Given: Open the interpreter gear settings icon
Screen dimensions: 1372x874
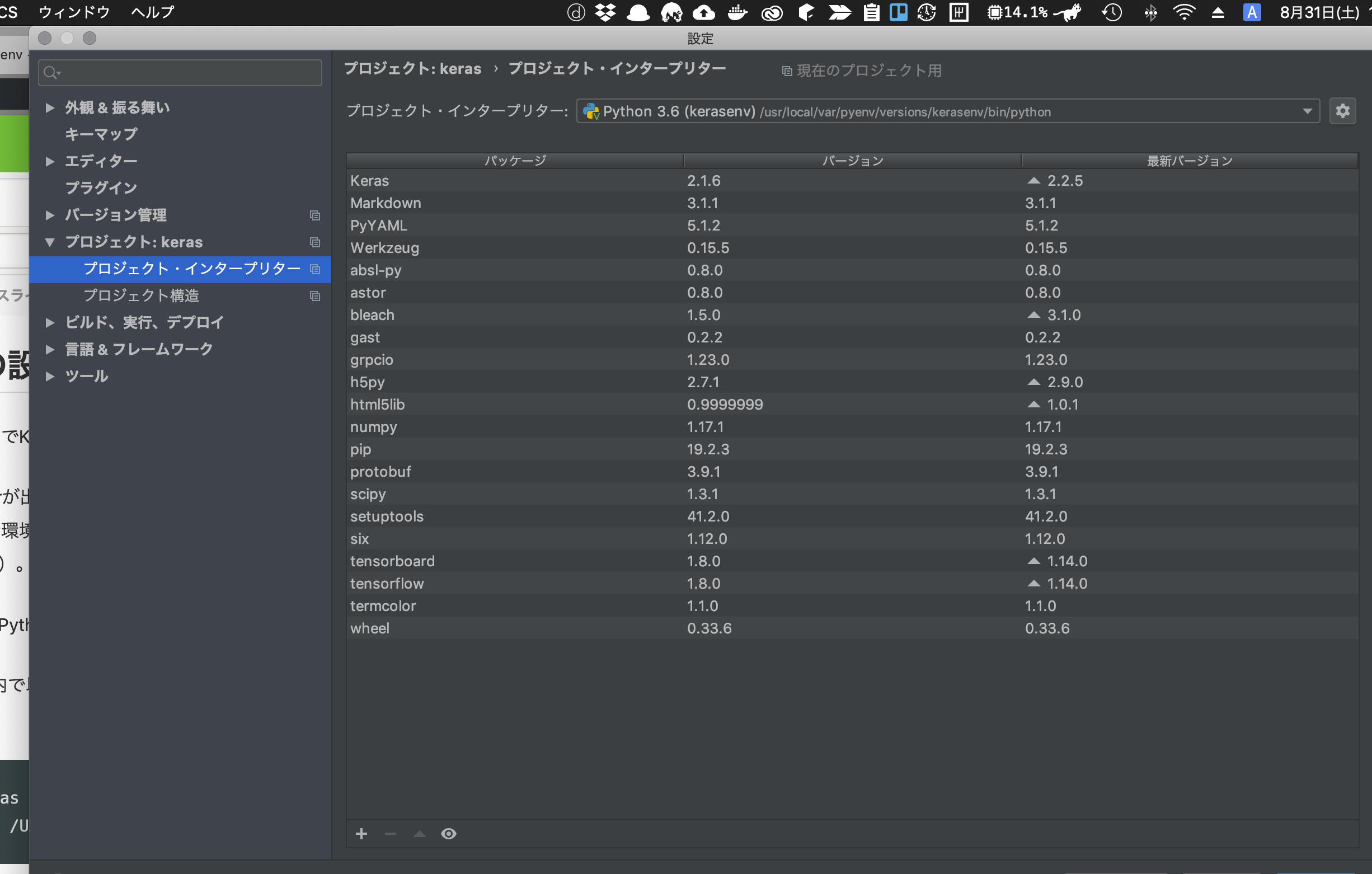Looking at the screenshot, I should 1342,111.
